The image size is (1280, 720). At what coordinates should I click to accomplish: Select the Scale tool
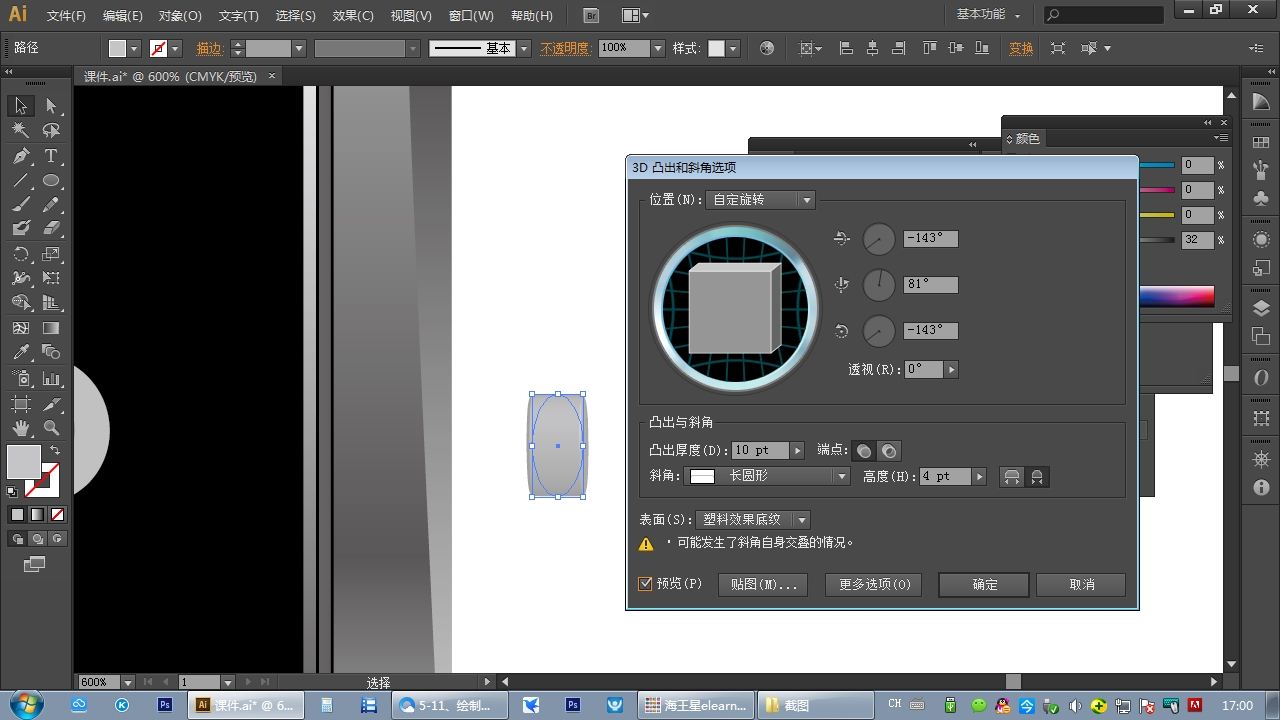[x=51, y=254]
